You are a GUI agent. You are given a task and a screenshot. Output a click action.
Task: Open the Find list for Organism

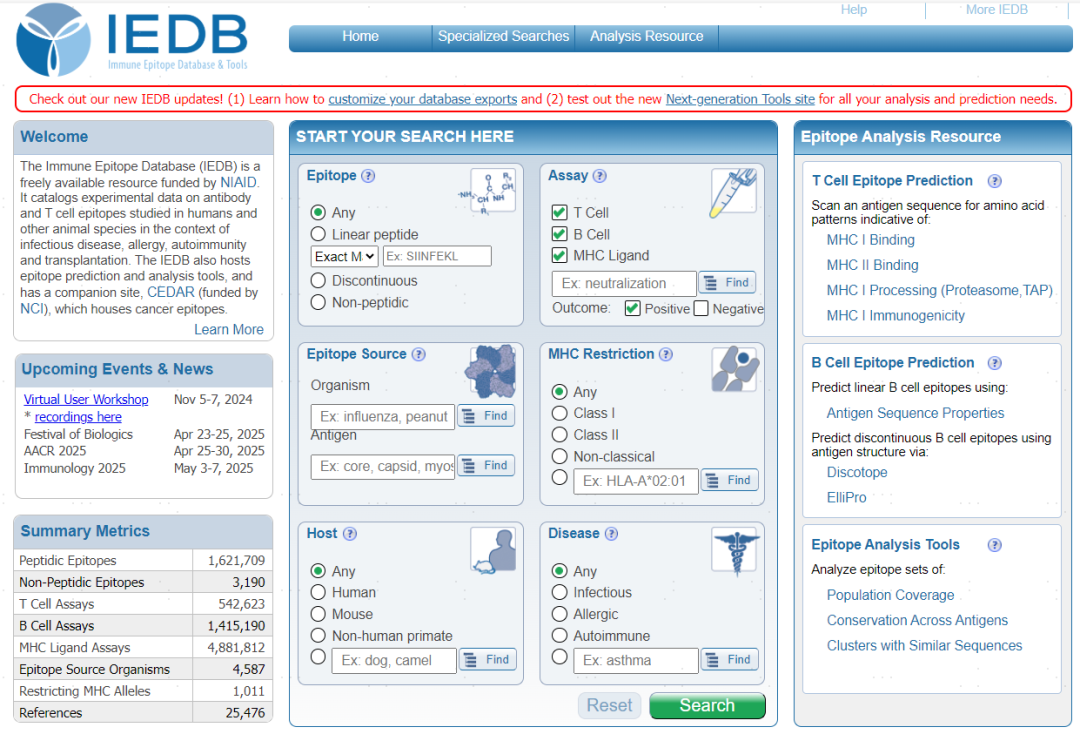click(486, 416)
